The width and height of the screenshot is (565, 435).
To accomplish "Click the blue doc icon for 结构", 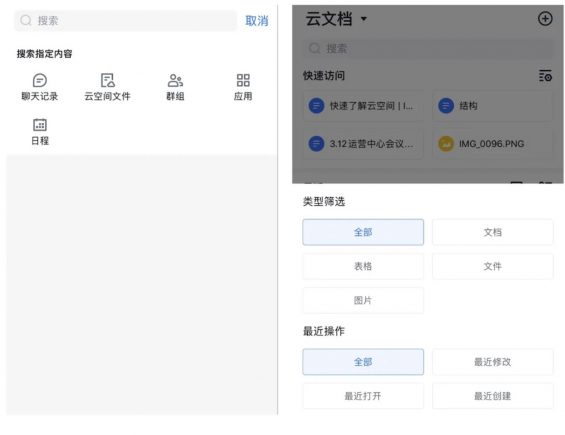I will click(446, 106).
